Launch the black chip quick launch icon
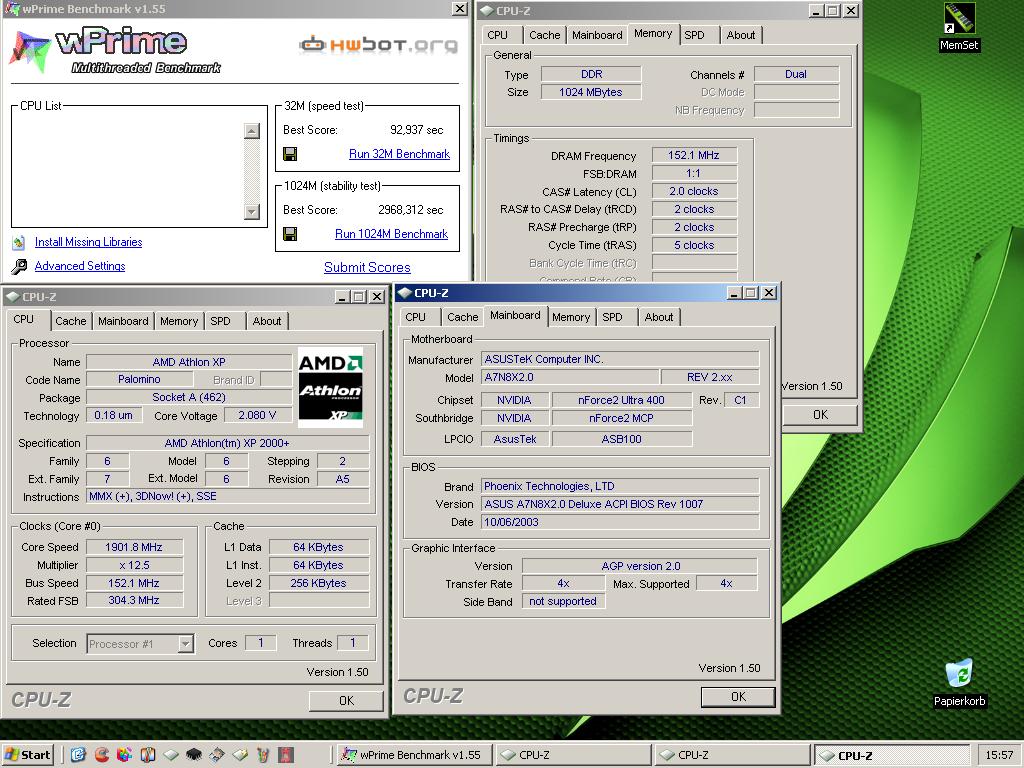 click(x=194, y=755)
